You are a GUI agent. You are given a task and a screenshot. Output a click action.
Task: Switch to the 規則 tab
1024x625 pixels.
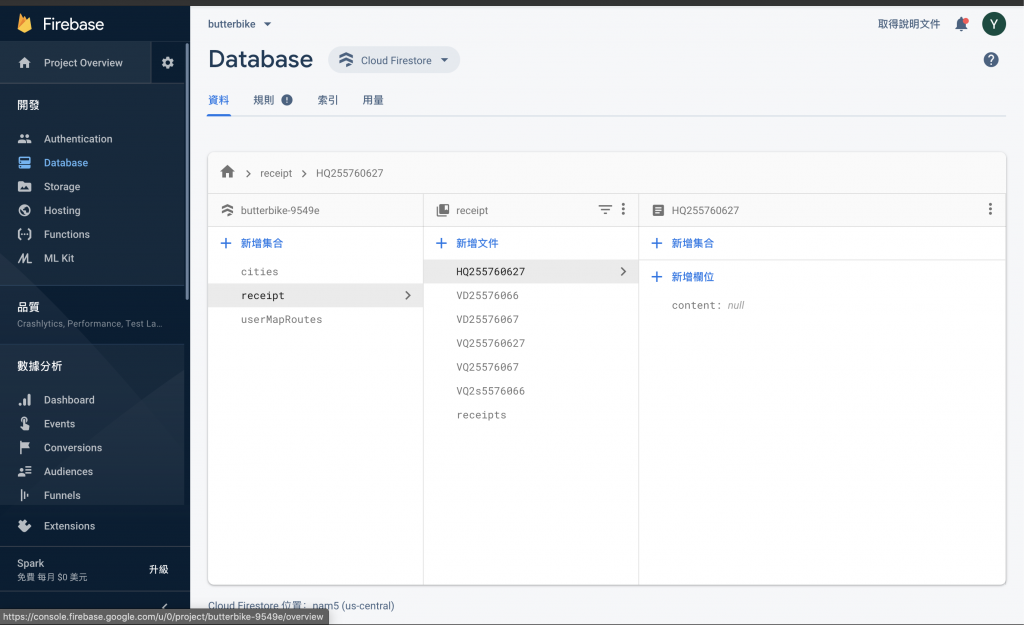point(264,100)
